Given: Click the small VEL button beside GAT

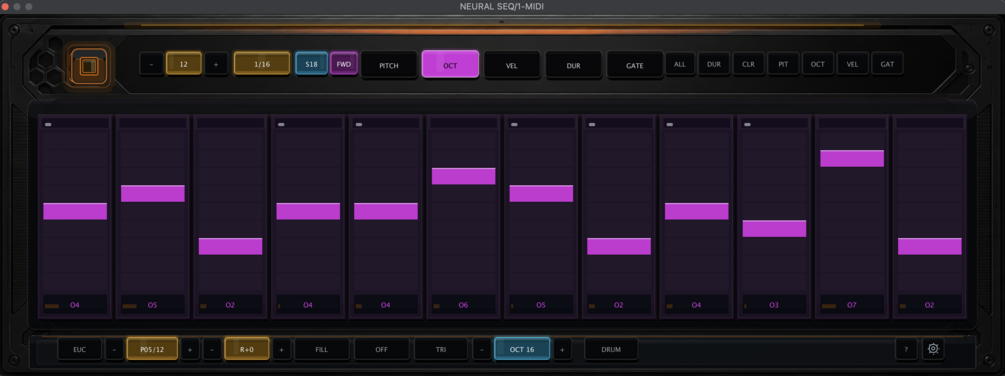Looking at the screenshot, I should 852,64.
